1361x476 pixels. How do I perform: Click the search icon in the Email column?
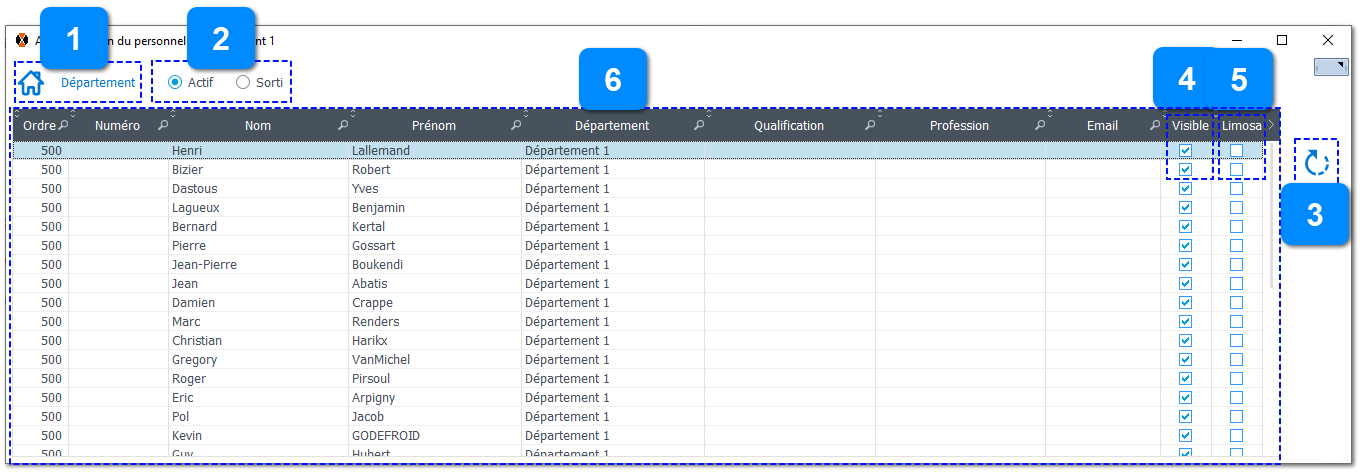click(x=1155, y=126)
